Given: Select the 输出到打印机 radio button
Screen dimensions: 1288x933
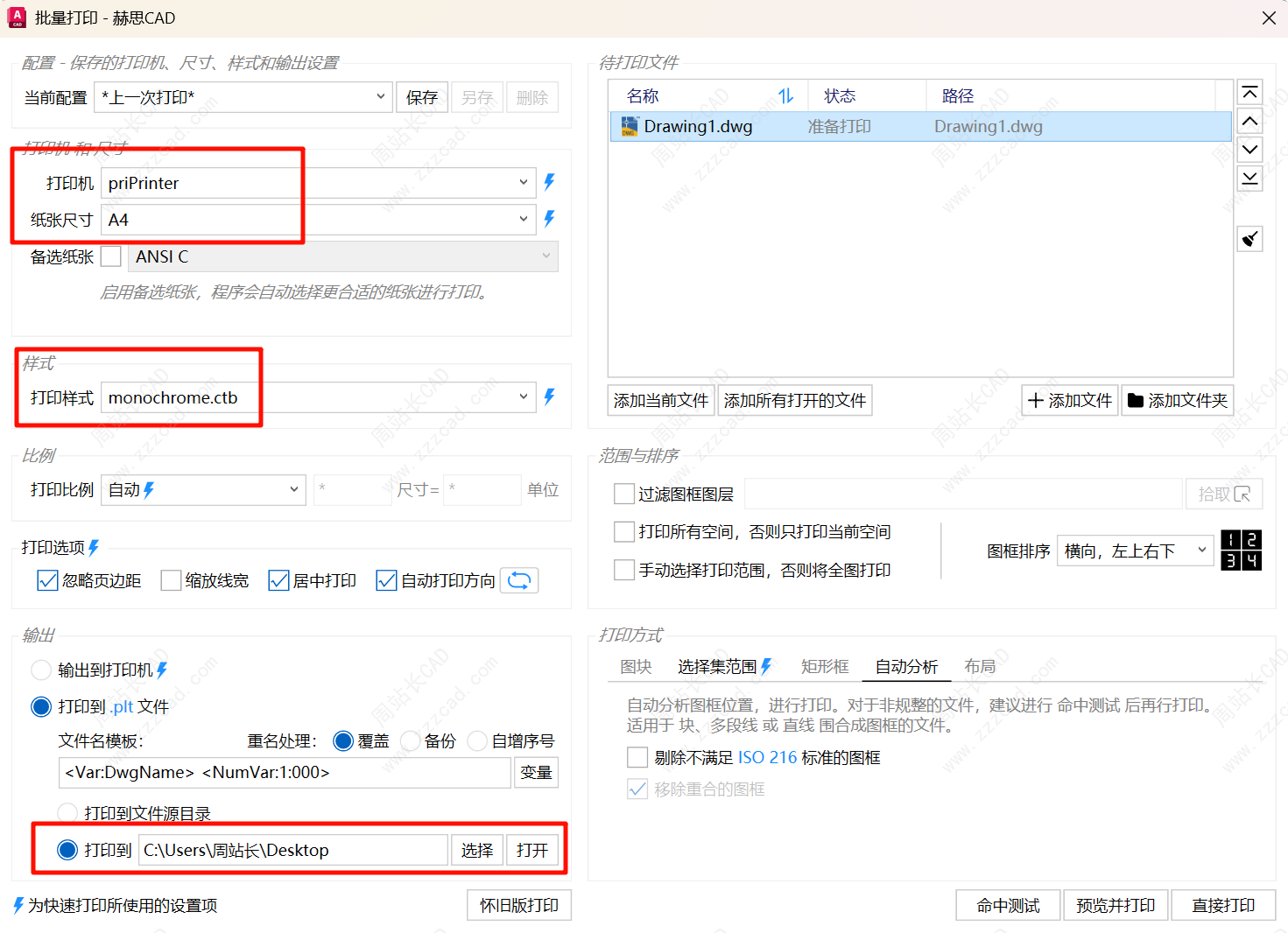Looking at the screenshot, I should coord(41,670).
